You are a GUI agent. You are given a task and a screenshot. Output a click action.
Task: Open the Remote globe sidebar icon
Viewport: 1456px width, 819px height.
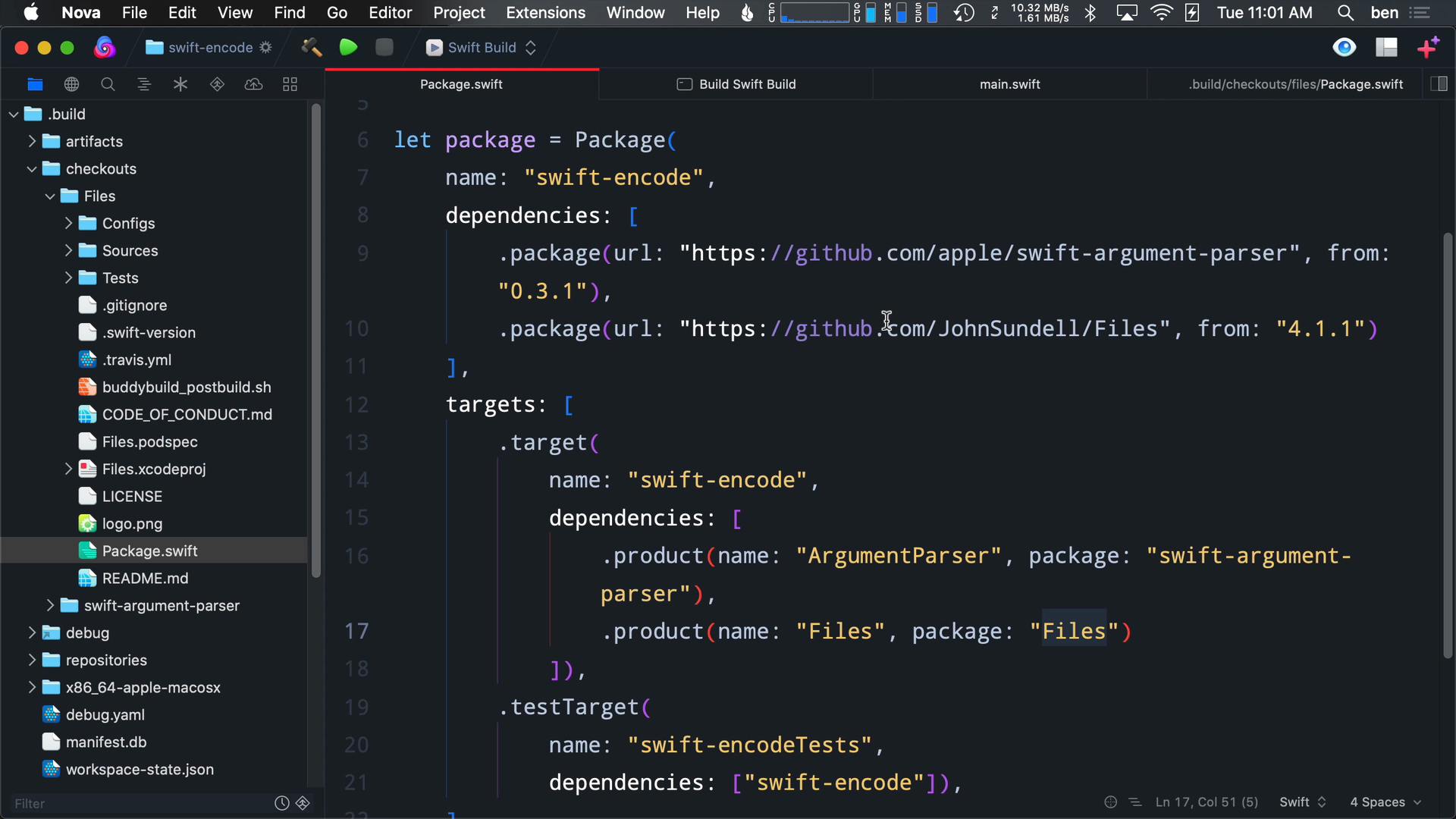click(x=71, y=84)
